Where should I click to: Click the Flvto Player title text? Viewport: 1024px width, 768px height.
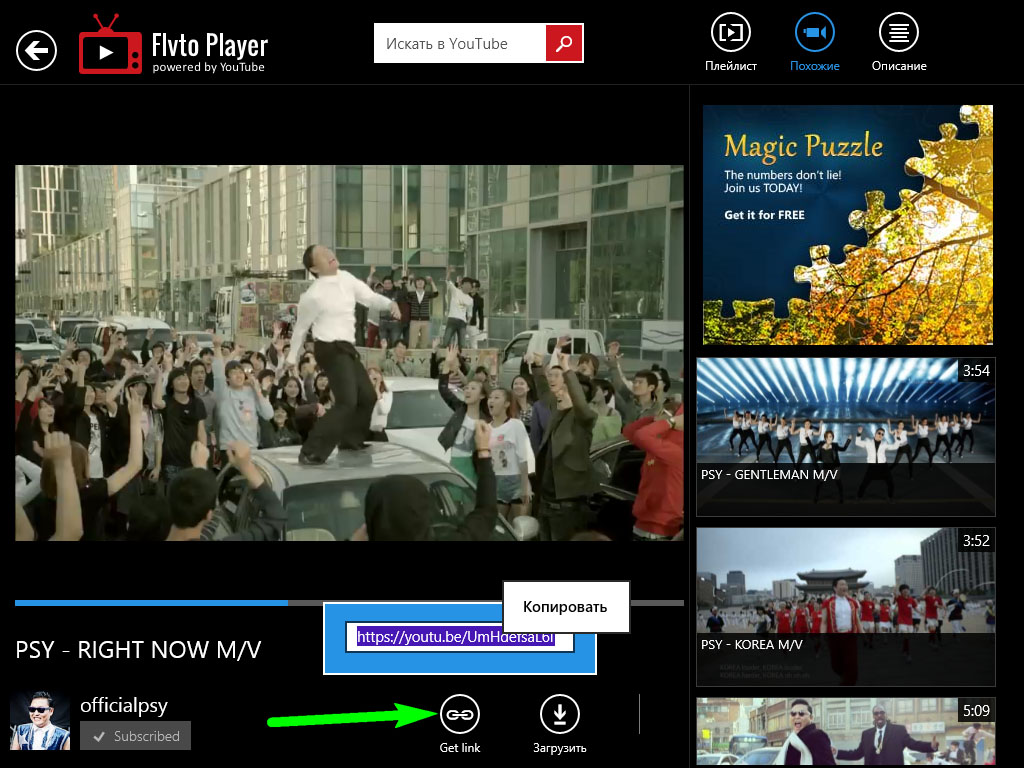click(x=210, y=45)
